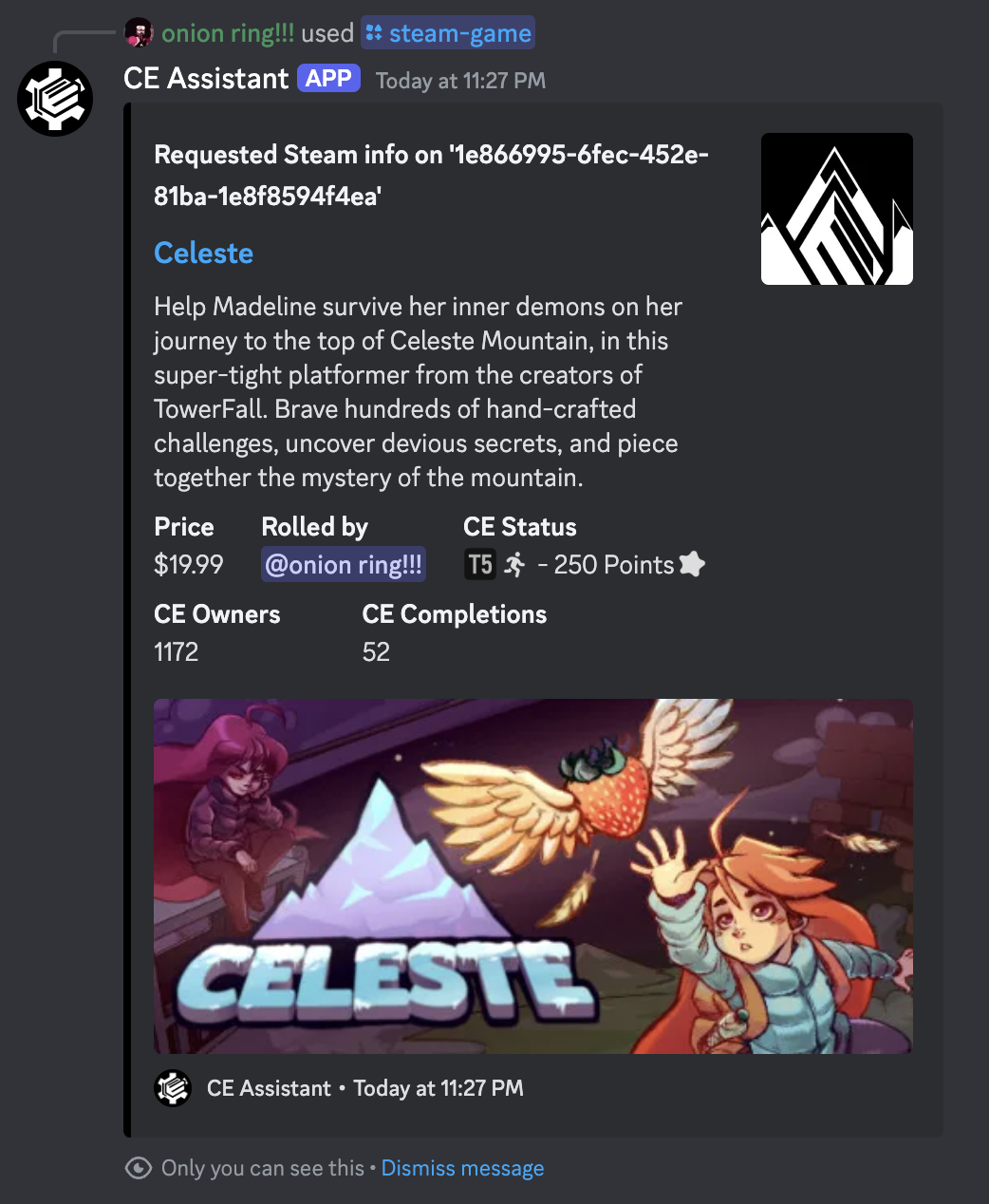Click the CE Assistant footer text

270,1088
